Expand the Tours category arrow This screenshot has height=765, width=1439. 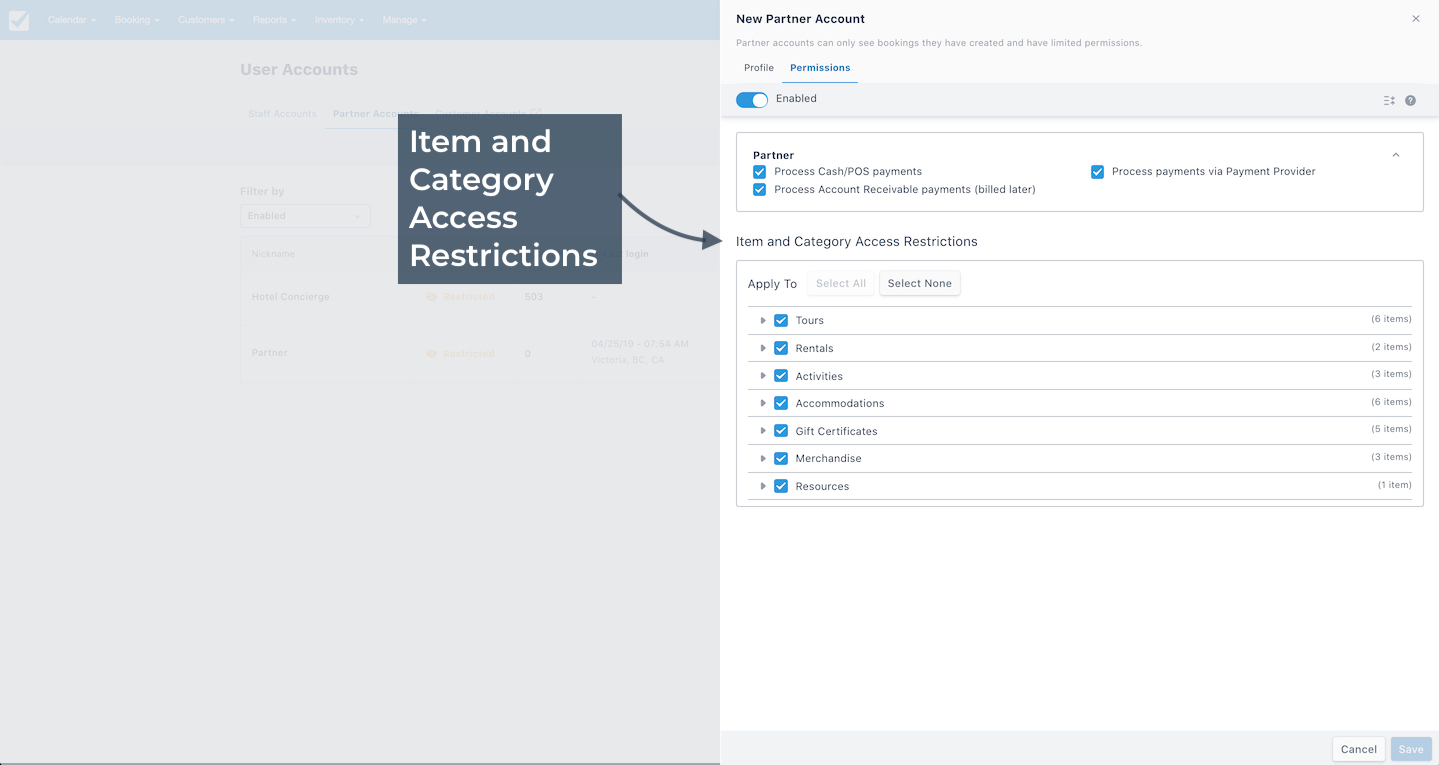(762, 321)
